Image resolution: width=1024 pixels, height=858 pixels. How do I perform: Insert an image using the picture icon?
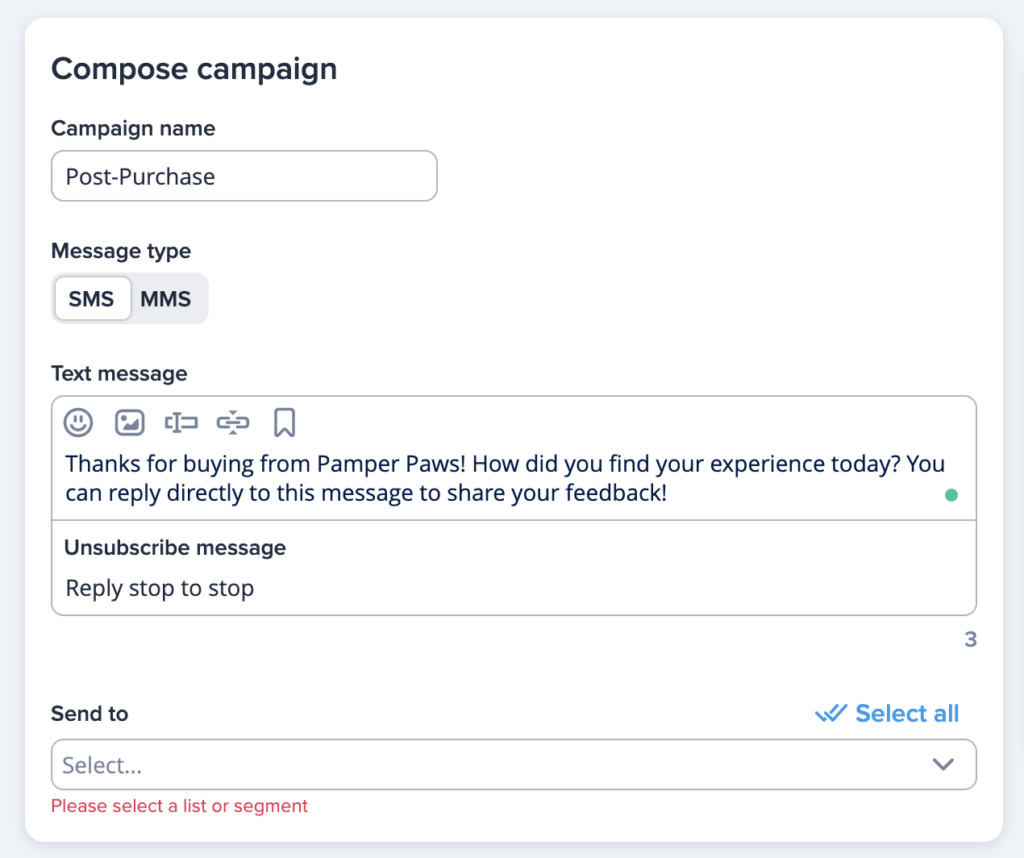[130, 422]
